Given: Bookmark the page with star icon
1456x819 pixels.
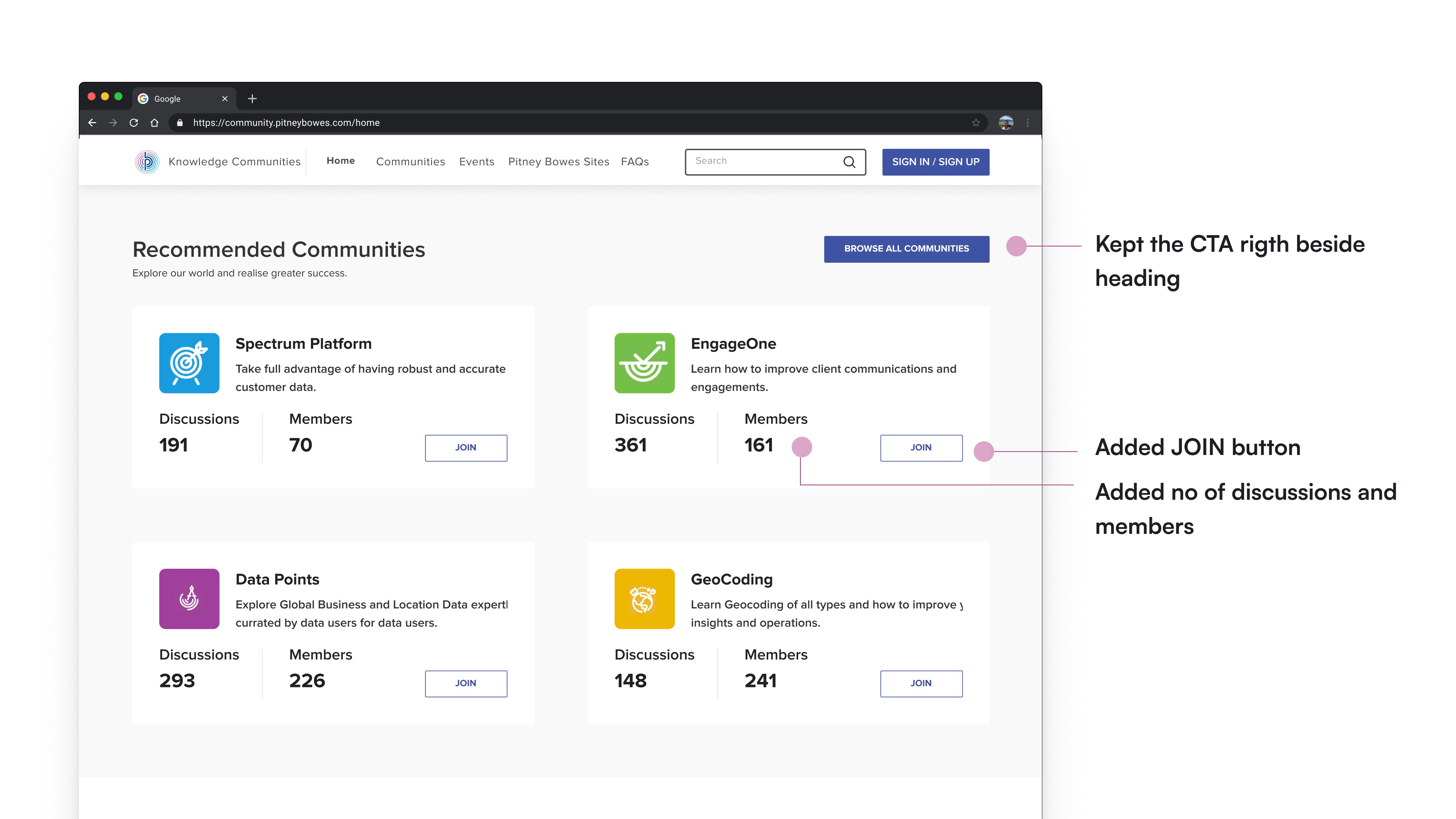Looking at the screenshot, I should pos(976,122).
